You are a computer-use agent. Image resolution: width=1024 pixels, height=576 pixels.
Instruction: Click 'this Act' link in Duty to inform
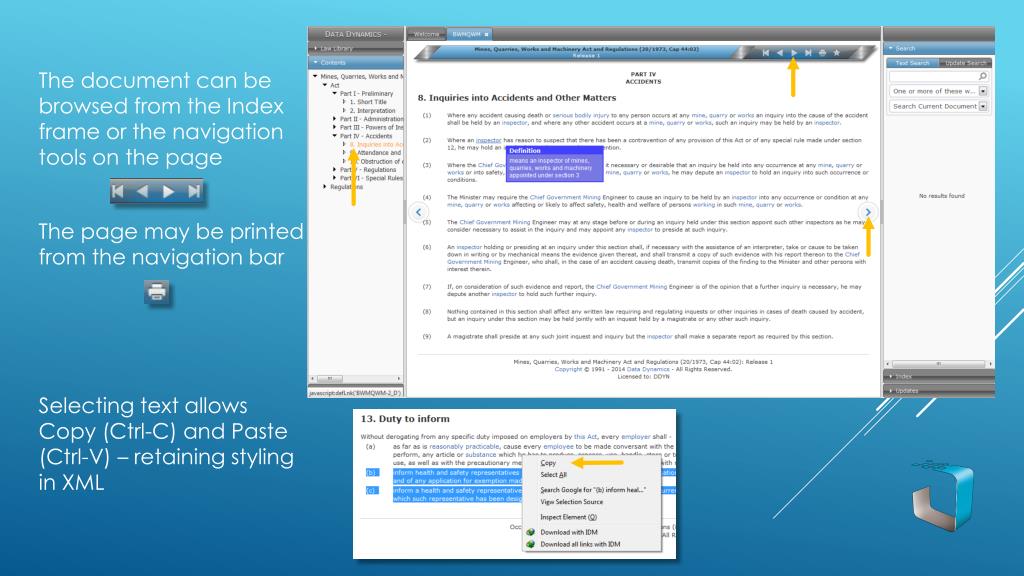[x=585, y=437]
